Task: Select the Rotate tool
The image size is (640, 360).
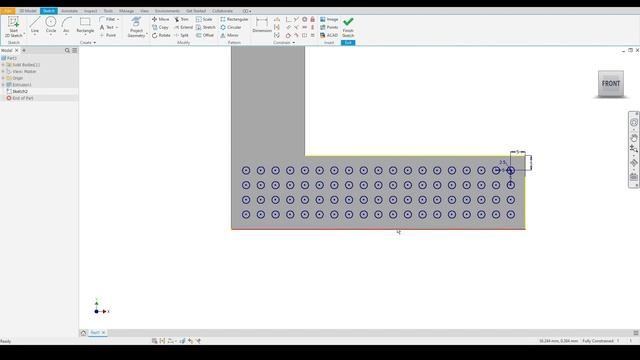Action: (x=161, y=36)
